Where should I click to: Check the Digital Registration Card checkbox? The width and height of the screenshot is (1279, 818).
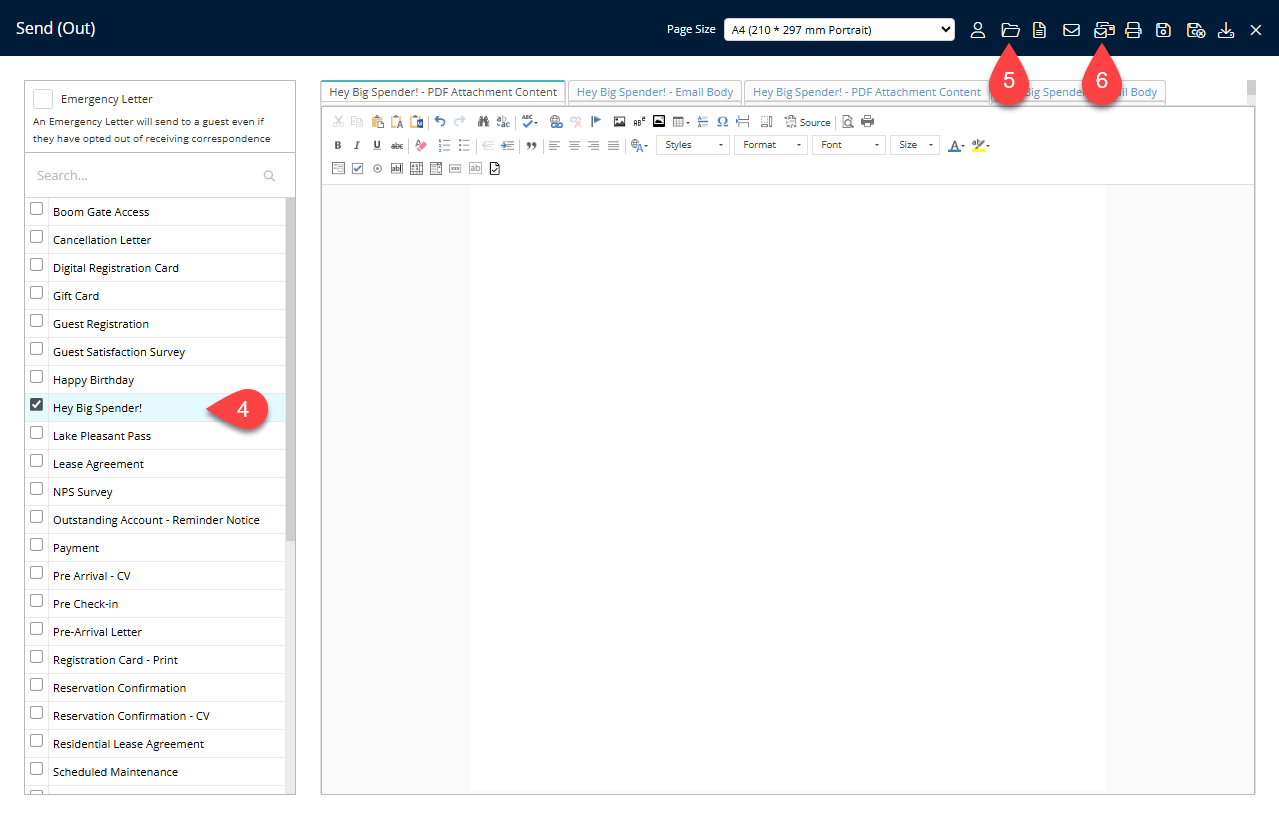(x=37, y=265)
